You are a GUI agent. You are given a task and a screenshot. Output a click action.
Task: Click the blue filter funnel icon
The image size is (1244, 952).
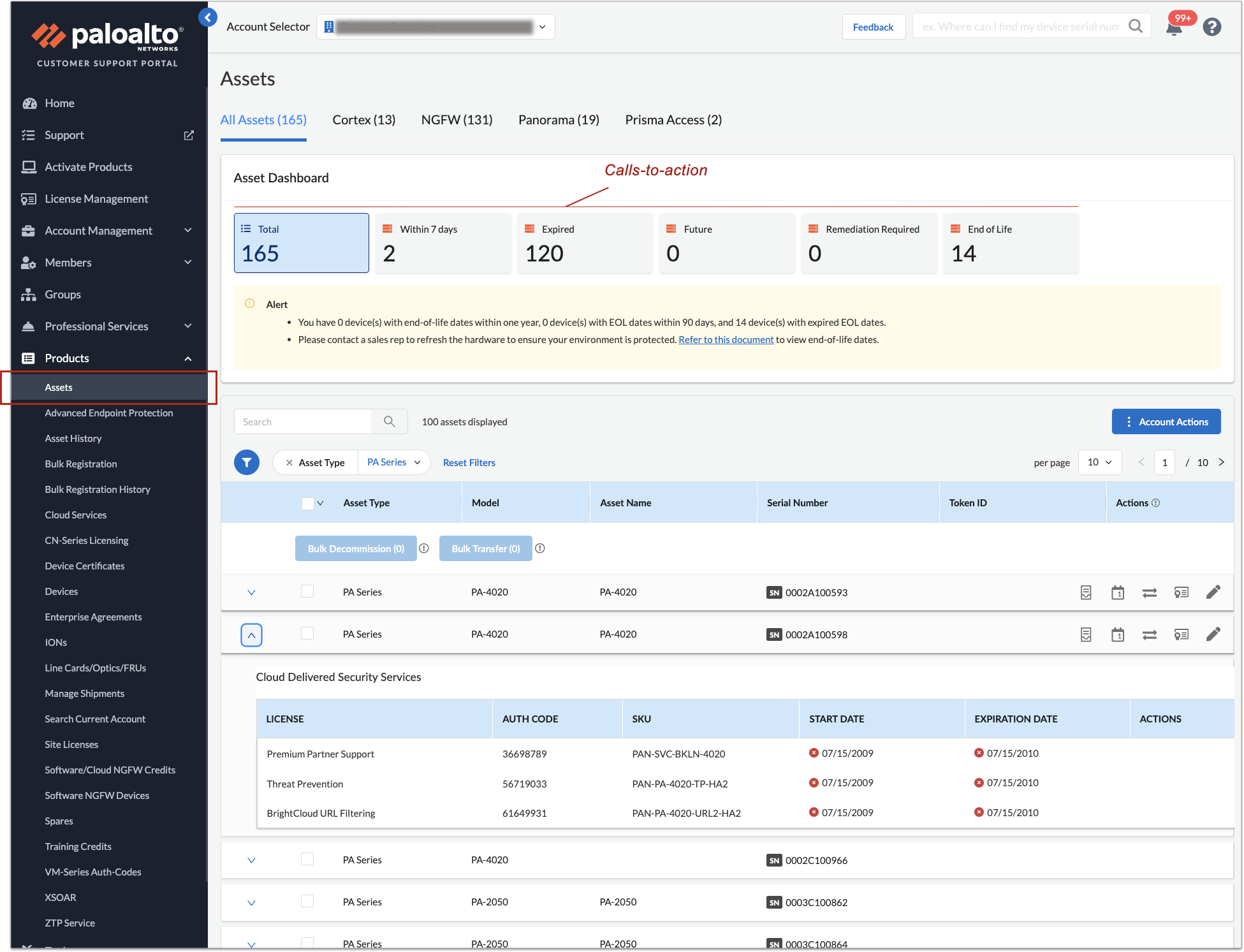(x=247, y=462)
